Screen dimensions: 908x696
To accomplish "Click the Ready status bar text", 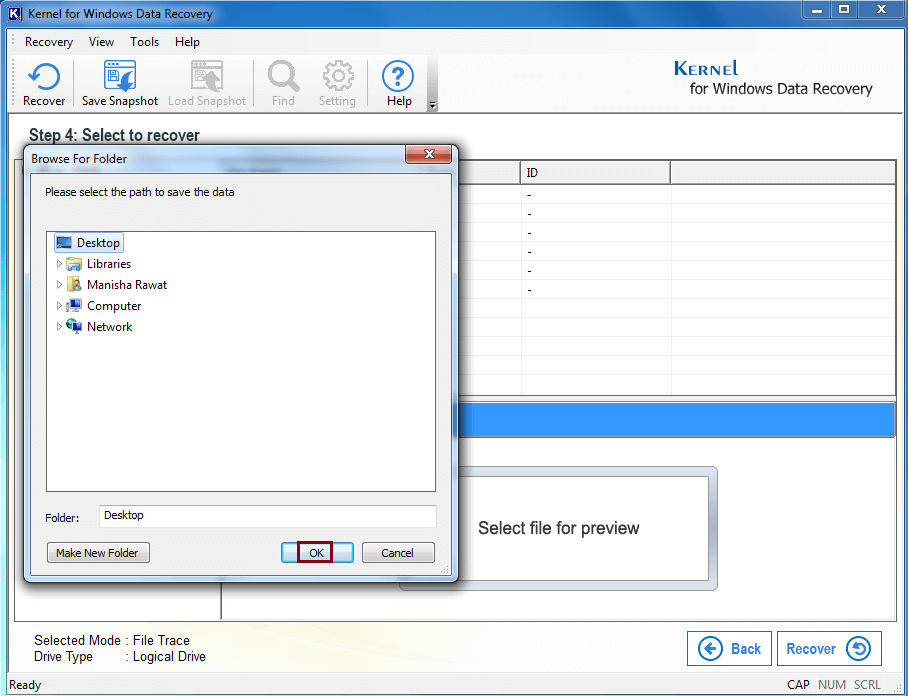I will [x=25, y=685].
